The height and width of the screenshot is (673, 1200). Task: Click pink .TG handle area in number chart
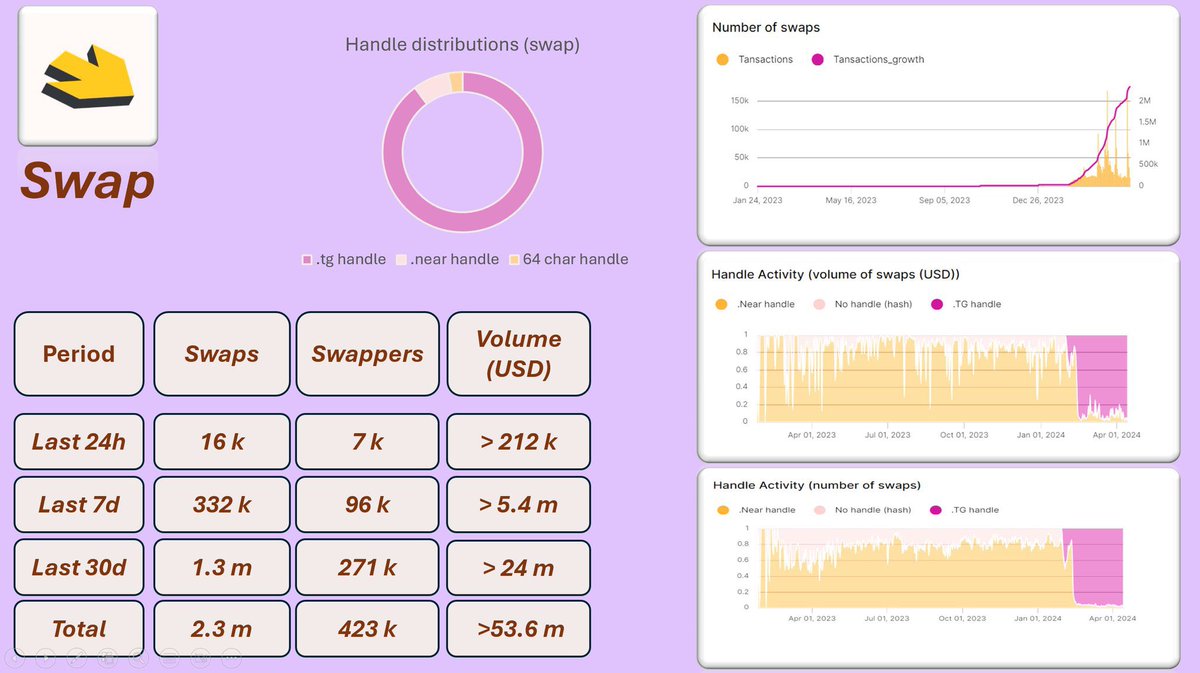[x=1095, y=565]
